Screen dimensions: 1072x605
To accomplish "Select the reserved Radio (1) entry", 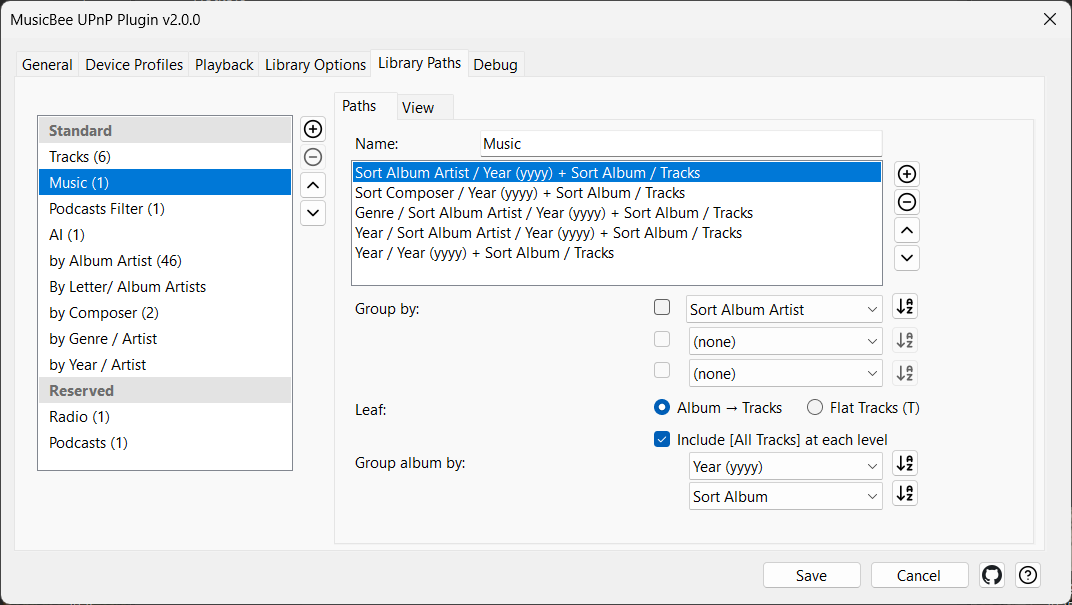I will point(165,416).
